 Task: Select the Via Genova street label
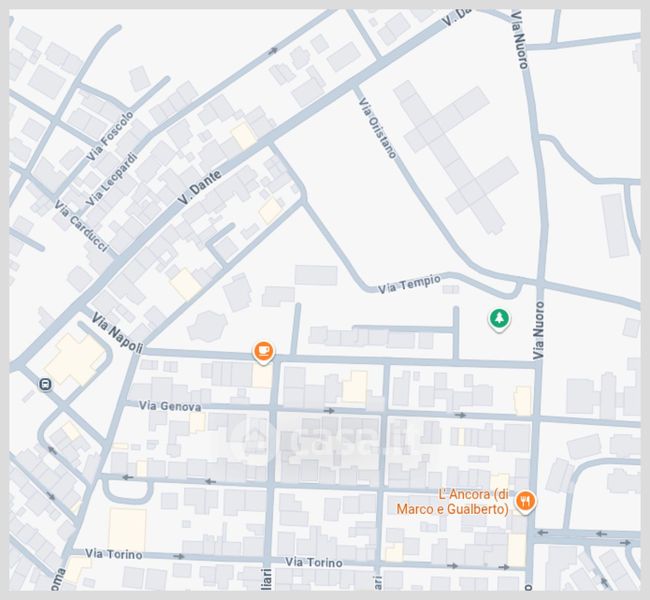click(170, 406)
